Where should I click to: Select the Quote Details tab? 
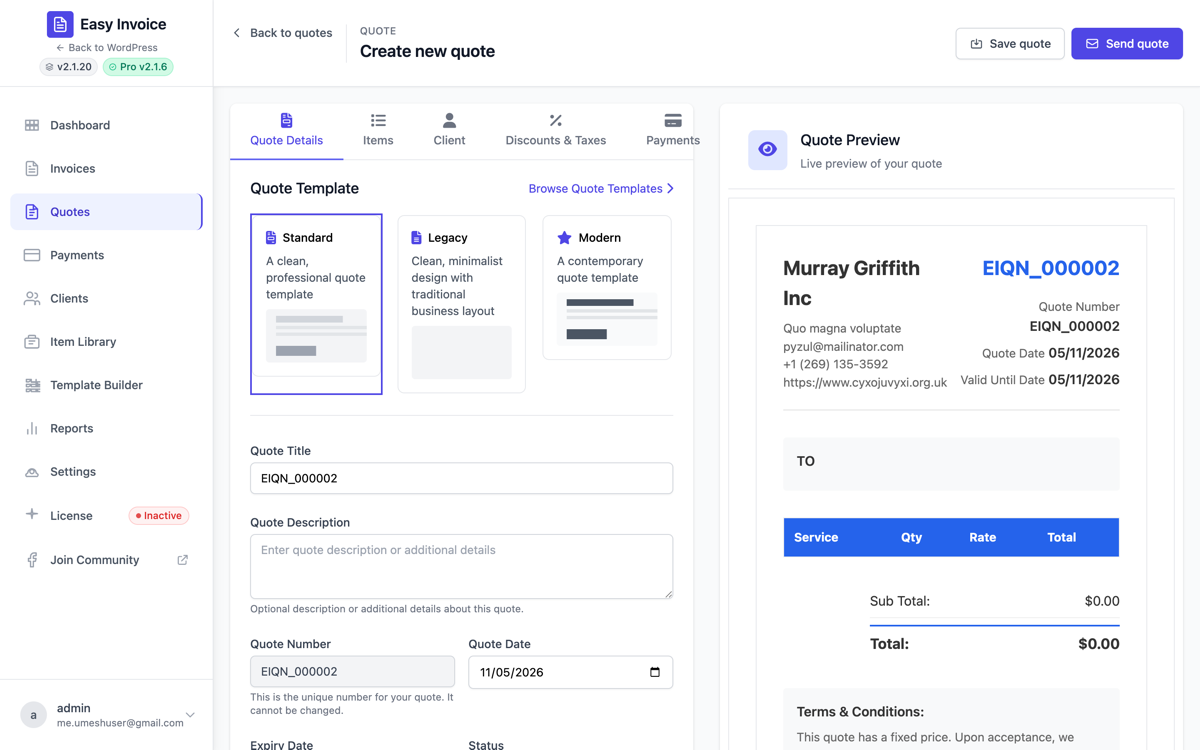click(286, 130)
